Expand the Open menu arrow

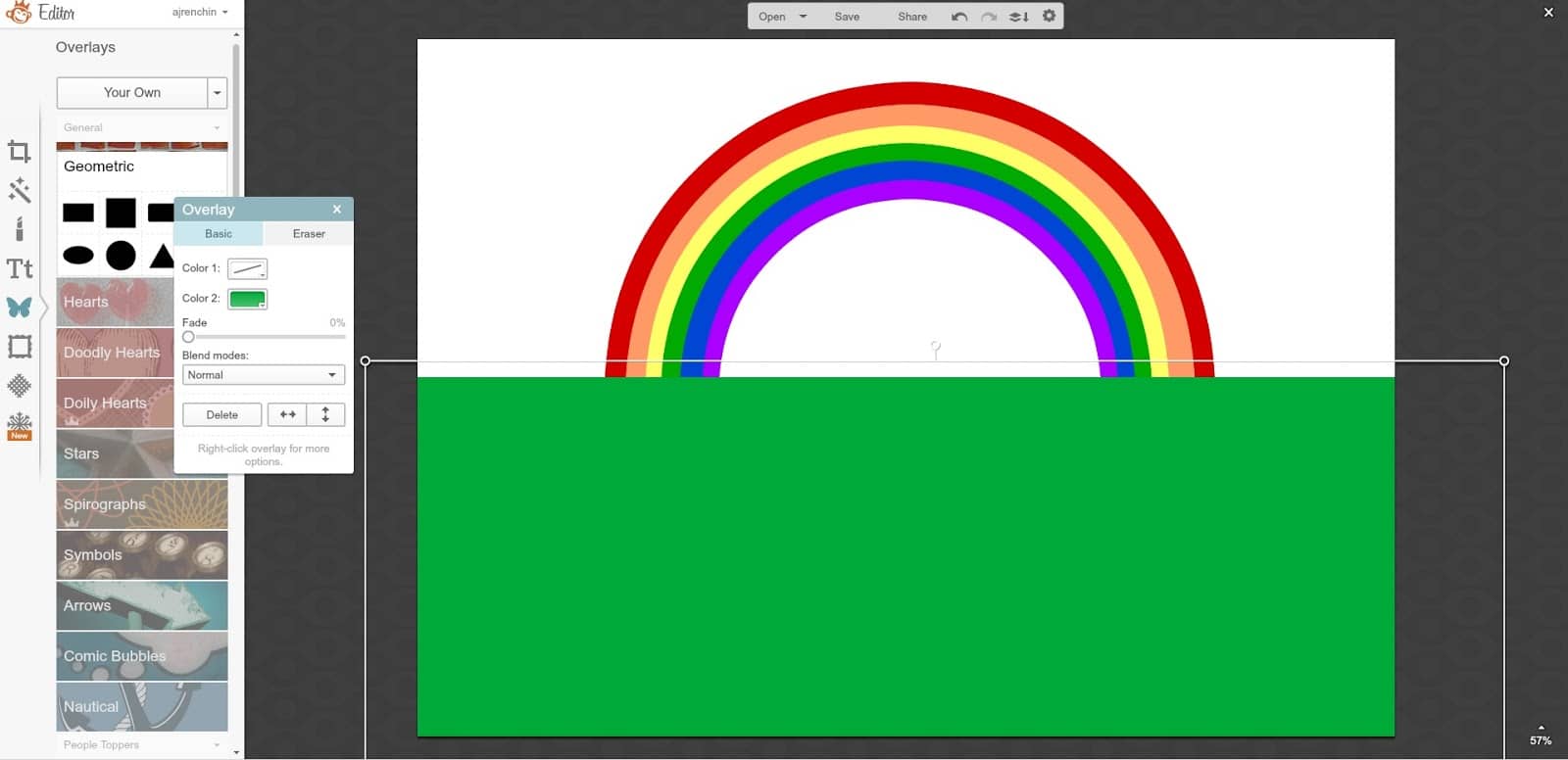803,17
